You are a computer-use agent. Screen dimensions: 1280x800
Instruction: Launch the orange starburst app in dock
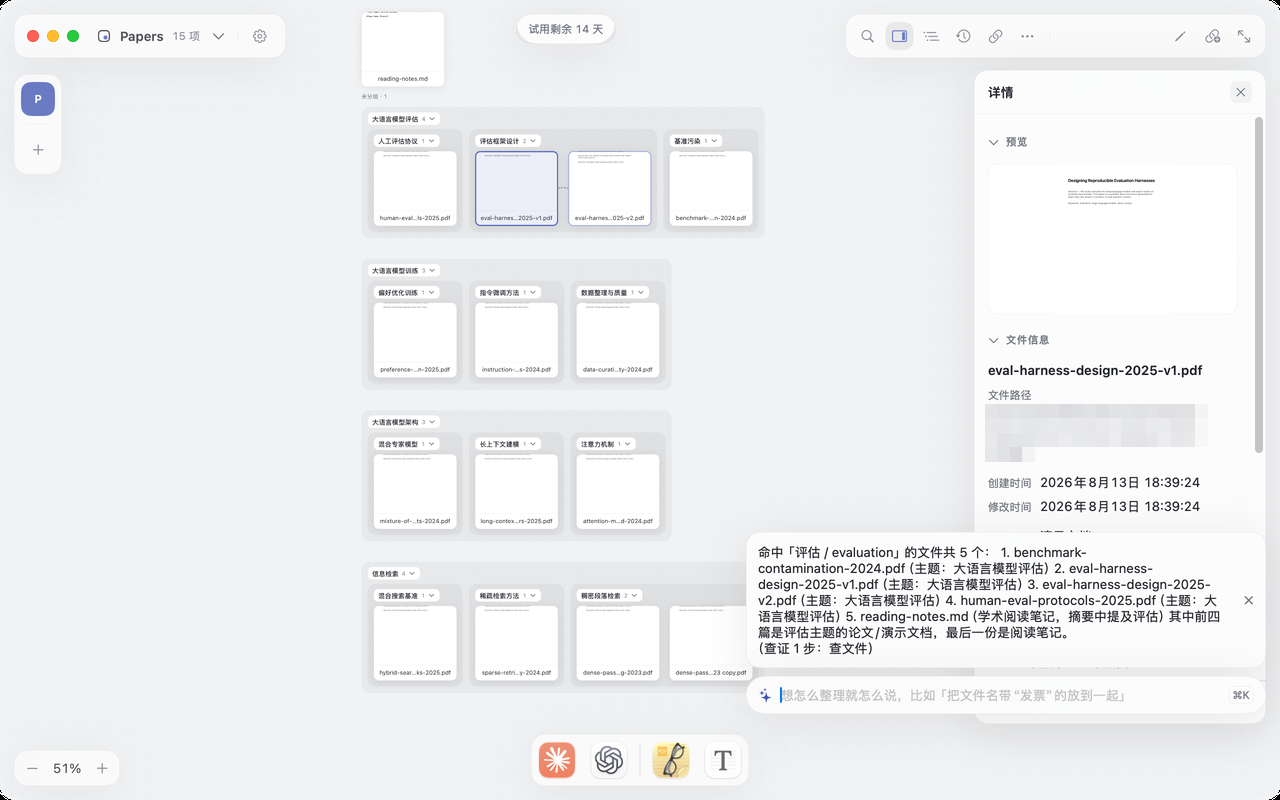coord(557,761)
